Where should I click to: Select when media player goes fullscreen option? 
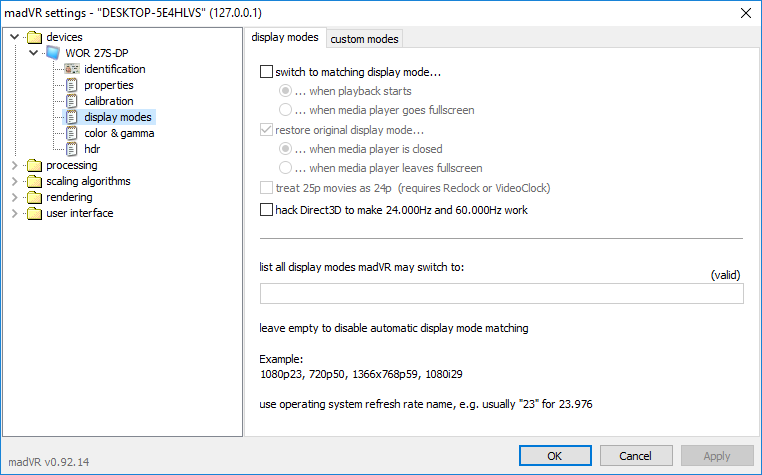(x=286, y=110)
